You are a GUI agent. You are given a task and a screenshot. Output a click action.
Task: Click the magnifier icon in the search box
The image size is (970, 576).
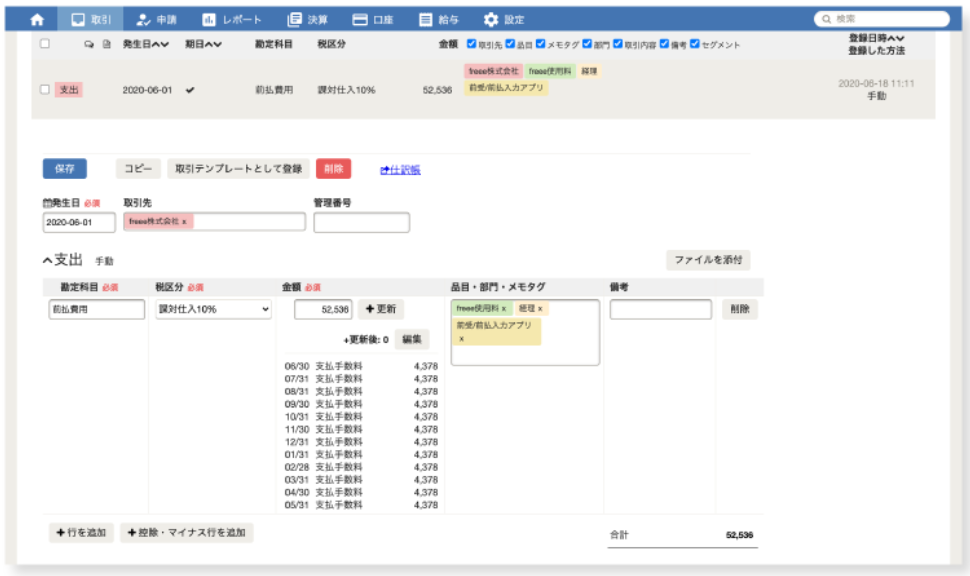click(826, 19)
